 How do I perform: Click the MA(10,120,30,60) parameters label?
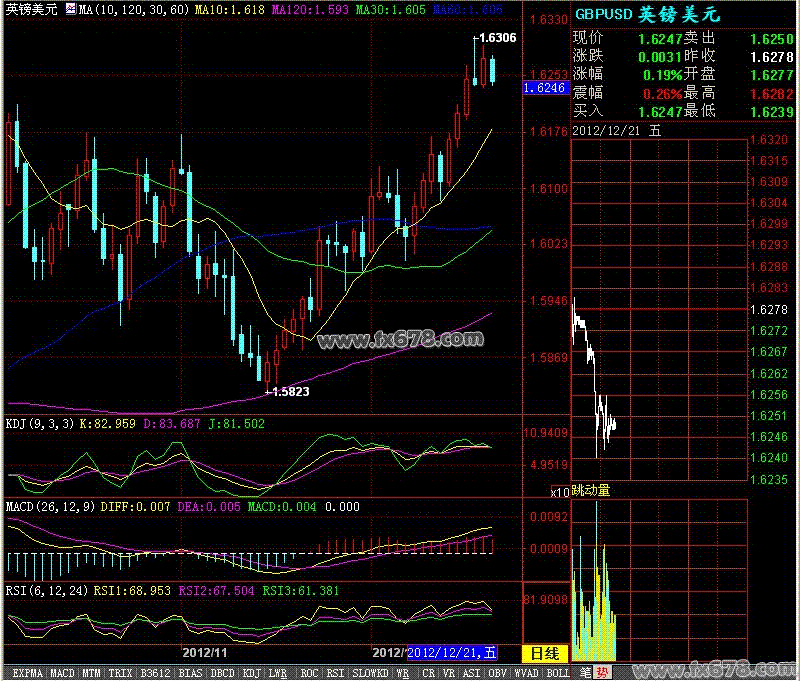[x=134, y=9]
